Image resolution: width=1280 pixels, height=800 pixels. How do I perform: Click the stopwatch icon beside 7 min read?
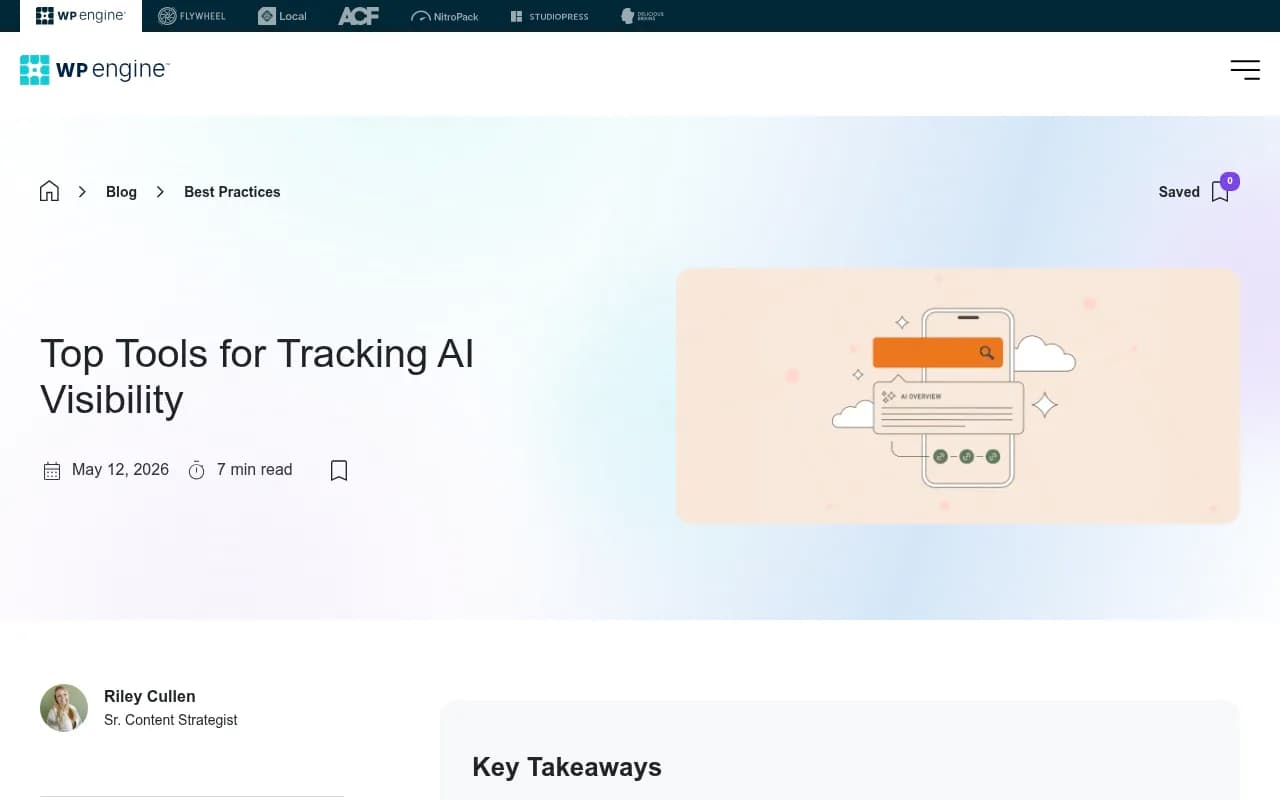click(x=197, y=470)
